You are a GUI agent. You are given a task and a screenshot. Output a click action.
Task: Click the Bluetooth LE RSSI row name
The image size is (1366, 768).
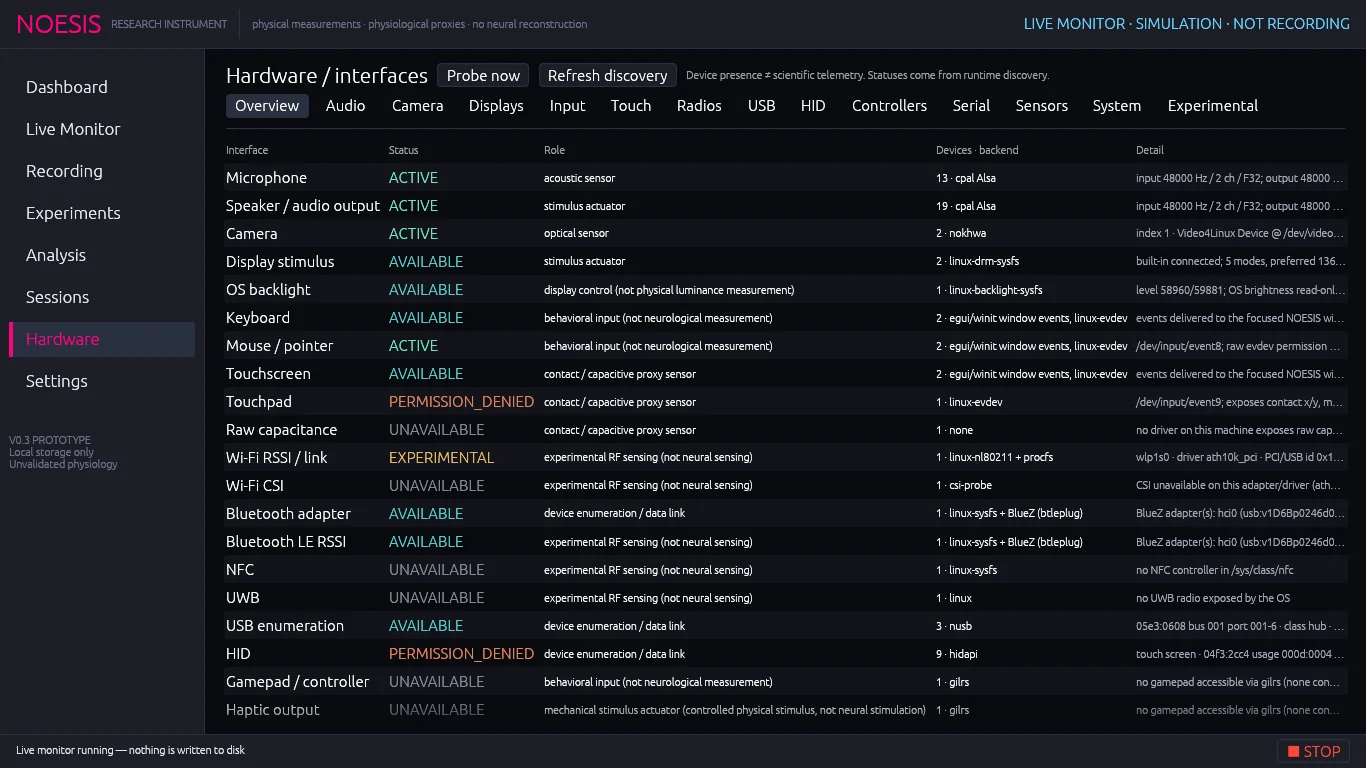286,542
